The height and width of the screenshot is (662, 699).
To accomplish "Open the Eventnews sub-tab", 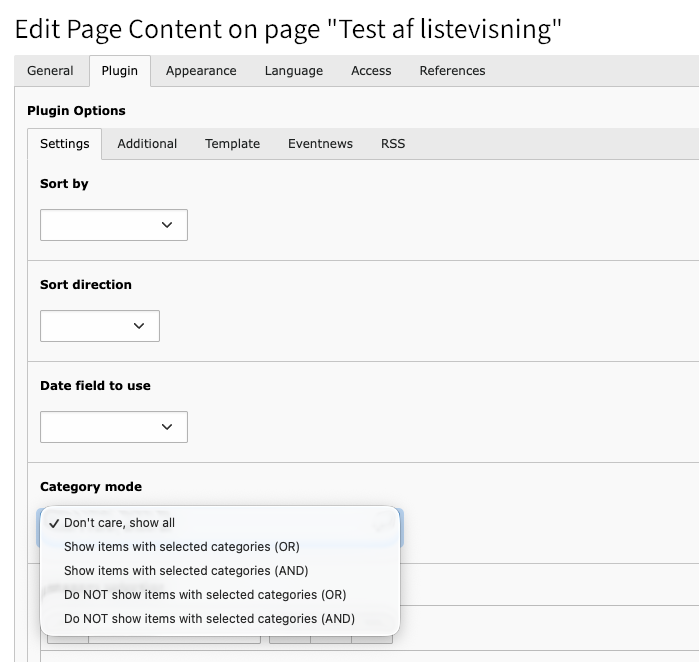I will coord(320,144).
